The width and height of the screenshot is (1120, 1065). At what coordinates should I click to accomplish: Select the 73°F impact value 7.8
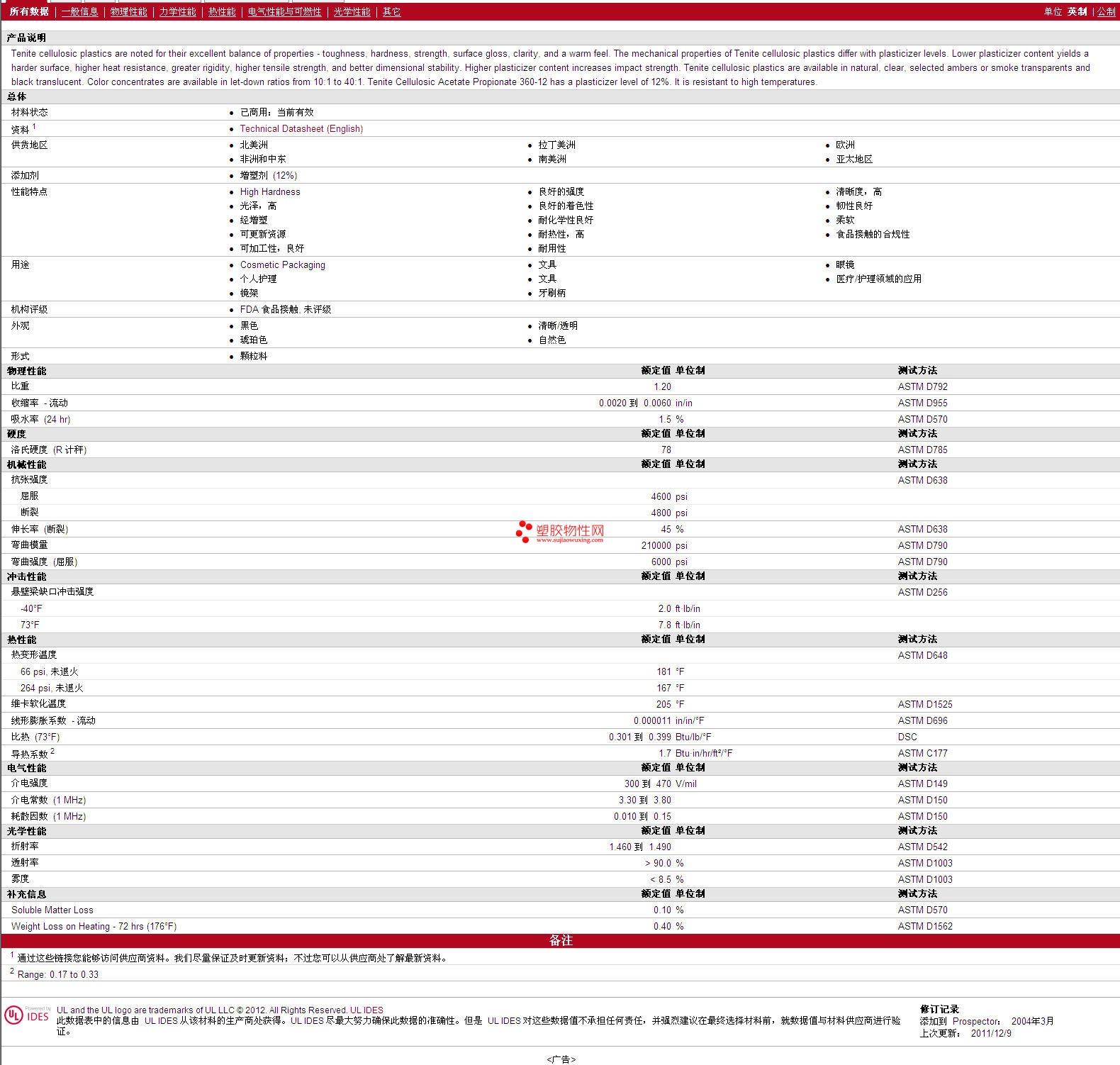[x=664, y=625]
